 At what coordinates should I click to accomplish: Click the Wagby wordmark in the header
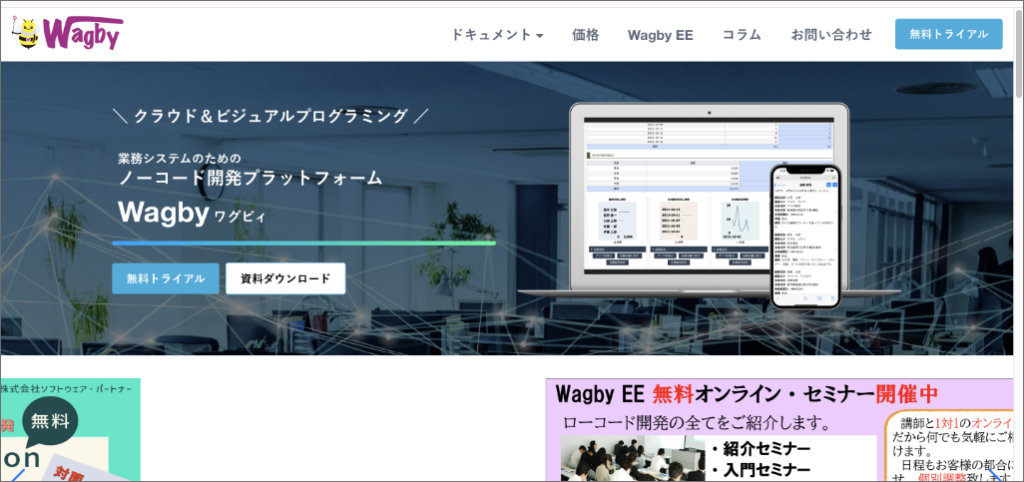84,34
